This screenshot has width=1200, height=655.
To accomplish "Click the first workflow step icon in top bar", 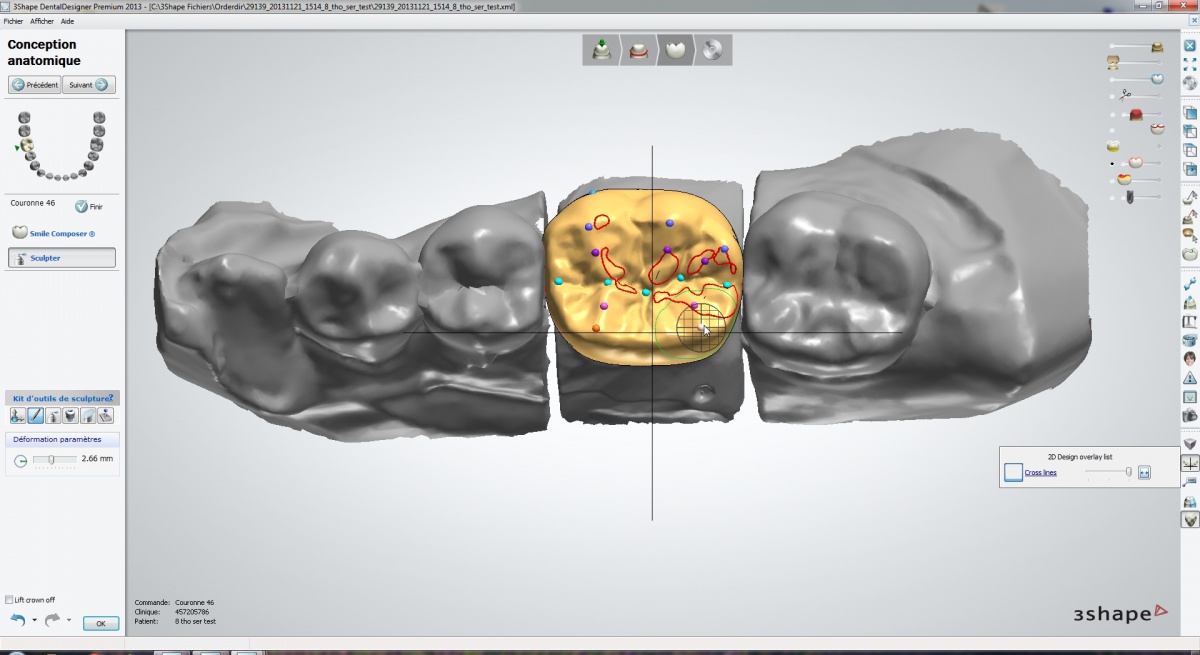I will click(x=601, y=49).
